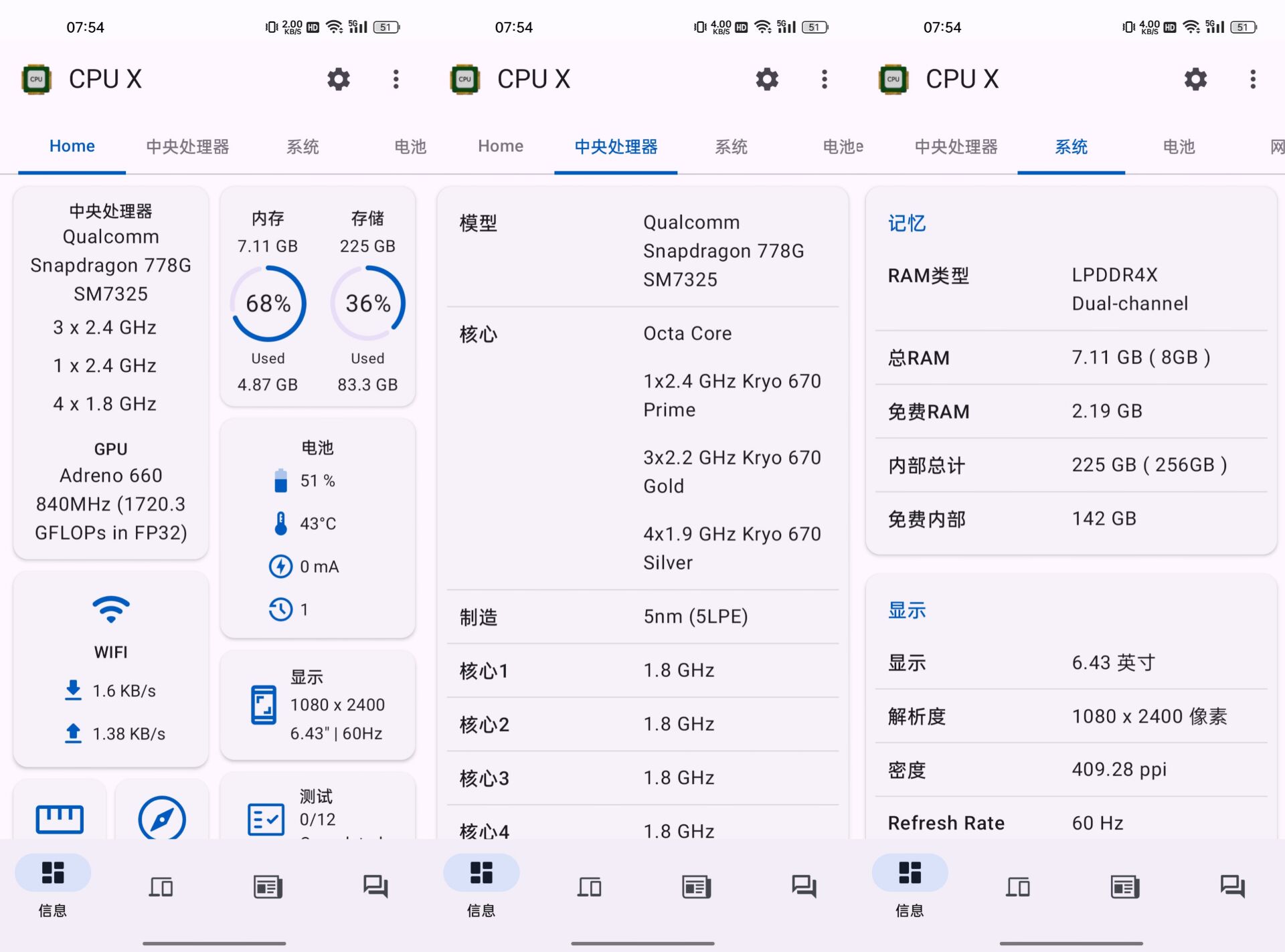Expand the 核心 Octa Core details row
The height and width of the screenshot is (952, 1285).
pos(641,447)
